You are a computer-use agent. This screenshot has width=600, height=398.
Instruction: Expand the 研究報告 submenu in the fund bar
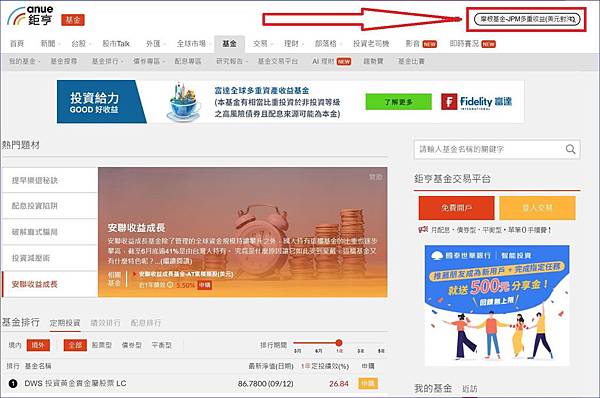[232, 61]
